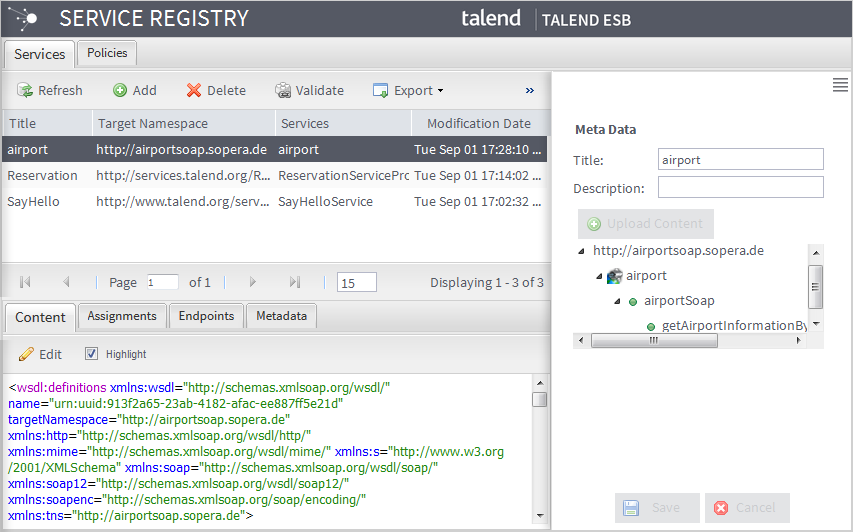The width and height of the screenshot is (853, 532).
Task: Open the Export dropdown menu
Action: (408, 91)
